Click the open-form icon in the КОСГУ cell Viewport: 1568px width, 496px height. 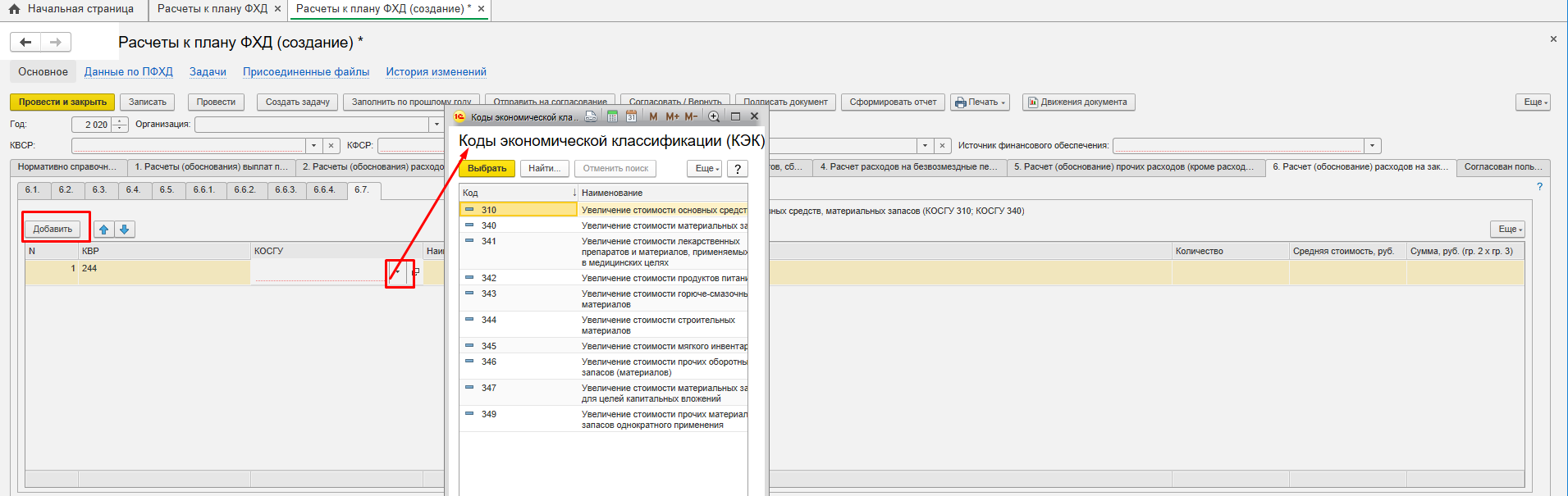coord(415,271)
